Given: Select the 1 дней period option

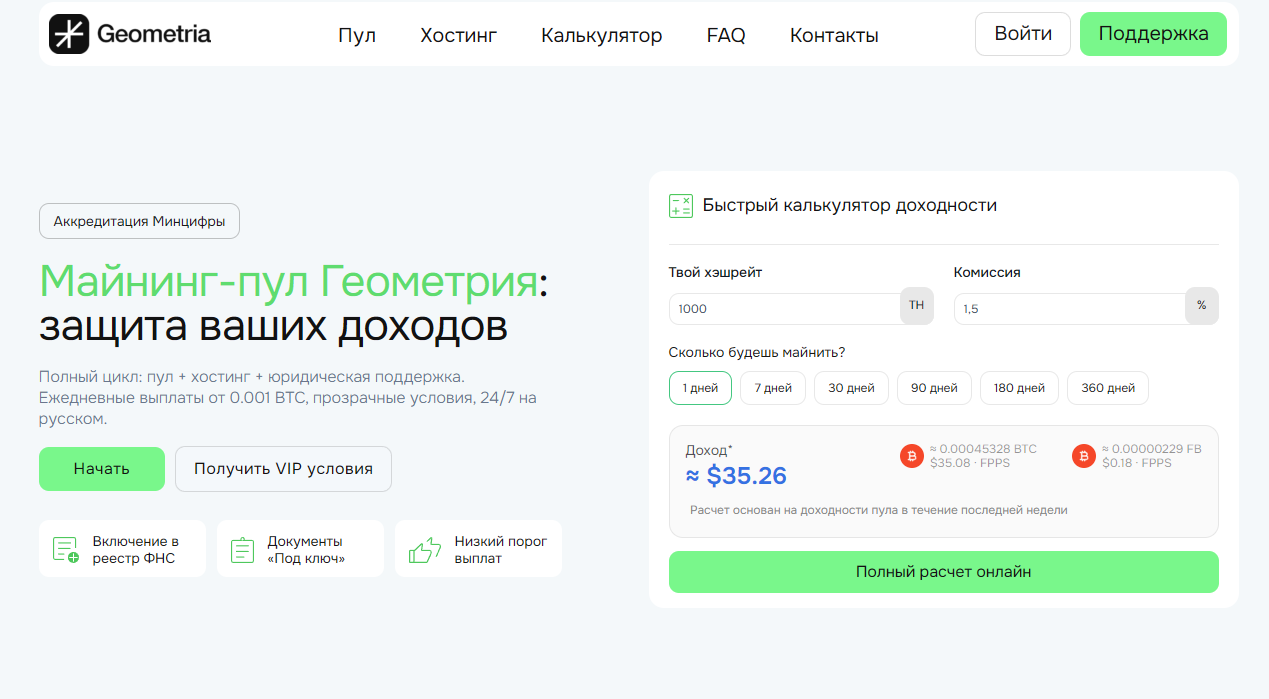Looking at the screenshot, I should 700,388.
